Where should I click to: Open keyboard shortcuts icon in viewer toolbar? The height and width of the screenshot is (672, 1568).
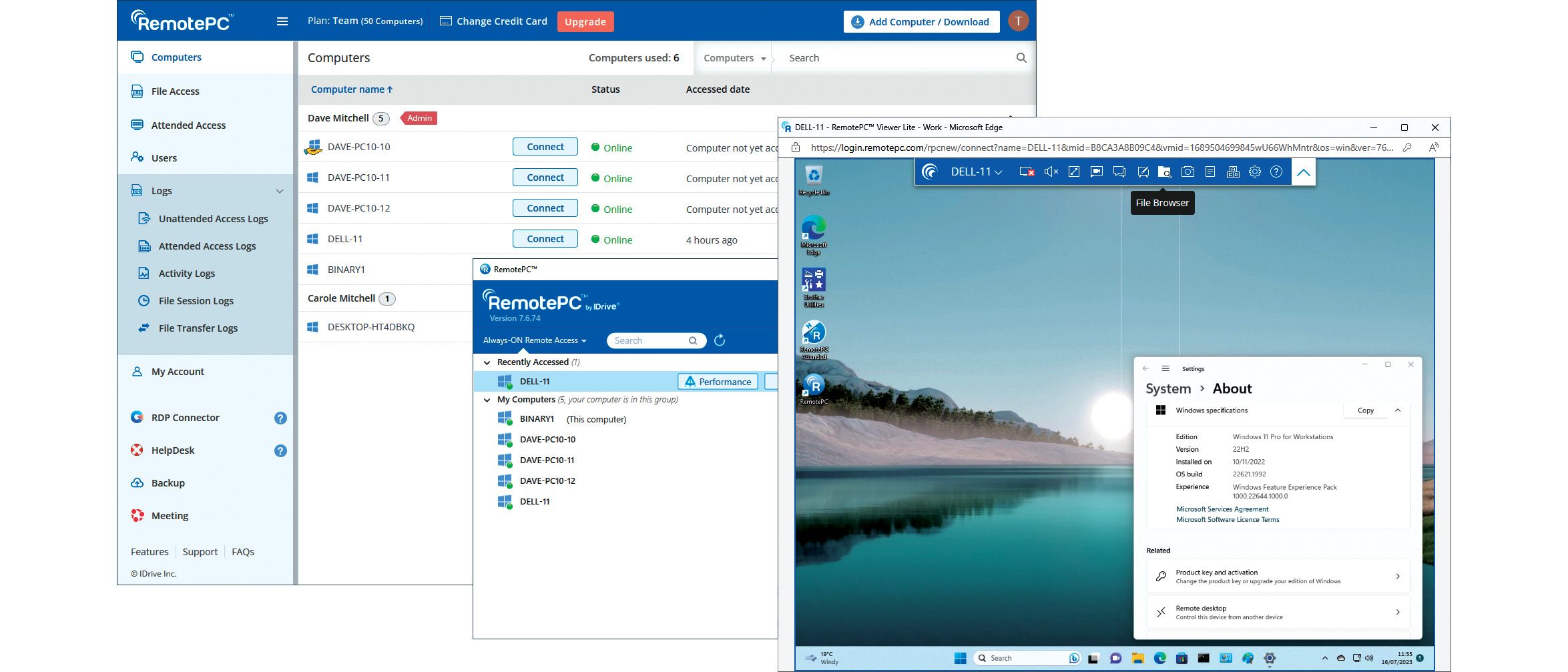point(1233,172)
